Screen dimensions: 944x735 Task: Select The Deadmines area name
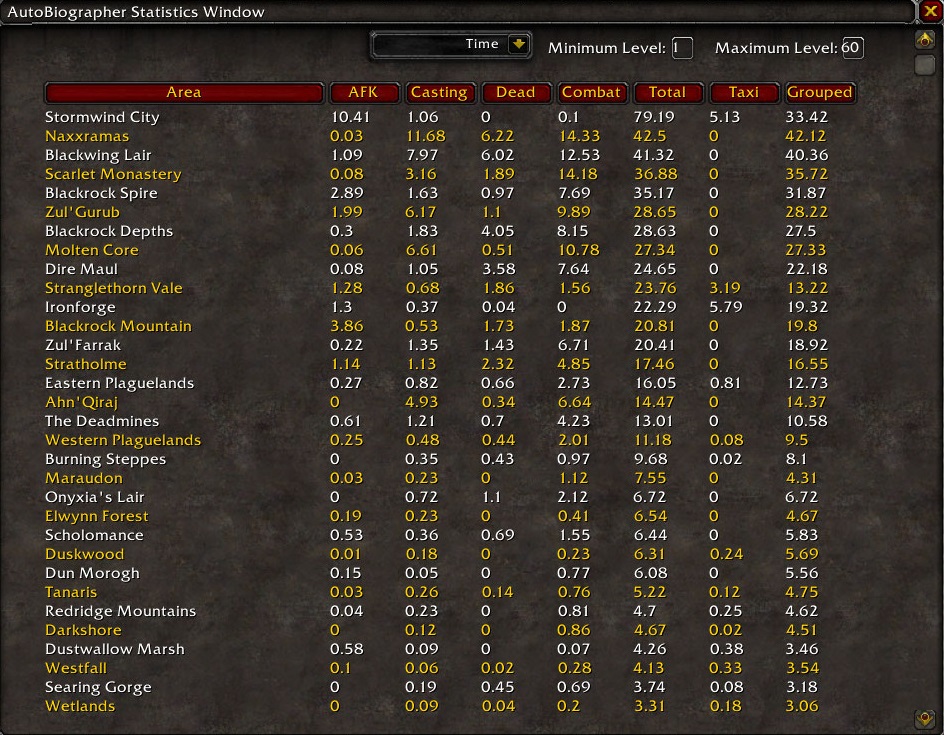click(x=102, y=421)
